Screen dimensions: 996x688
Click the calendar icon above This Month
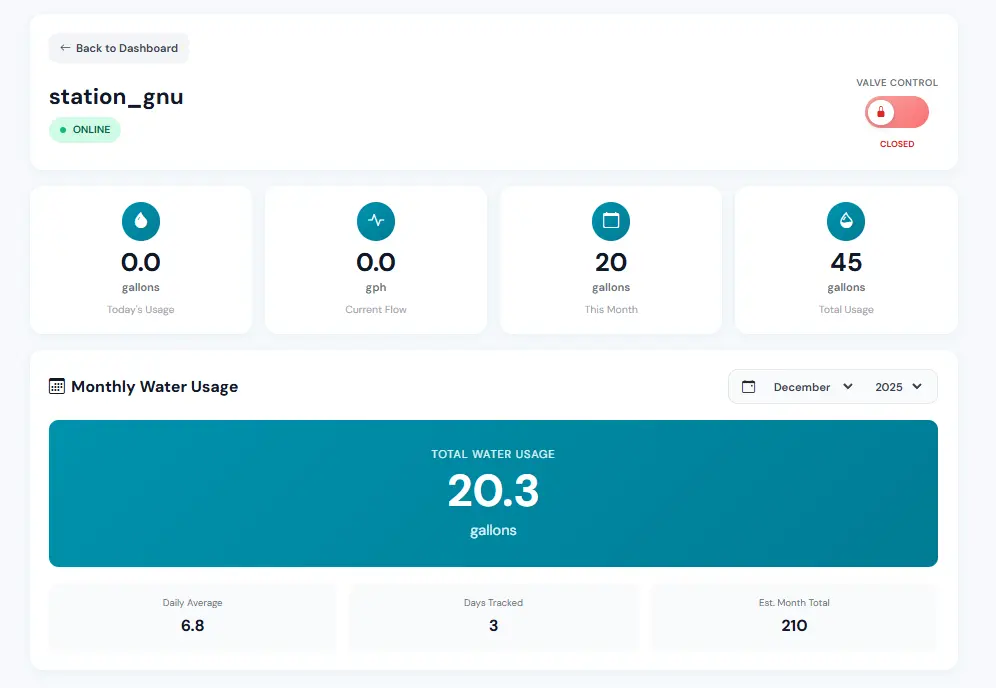(x=610, y=221)
